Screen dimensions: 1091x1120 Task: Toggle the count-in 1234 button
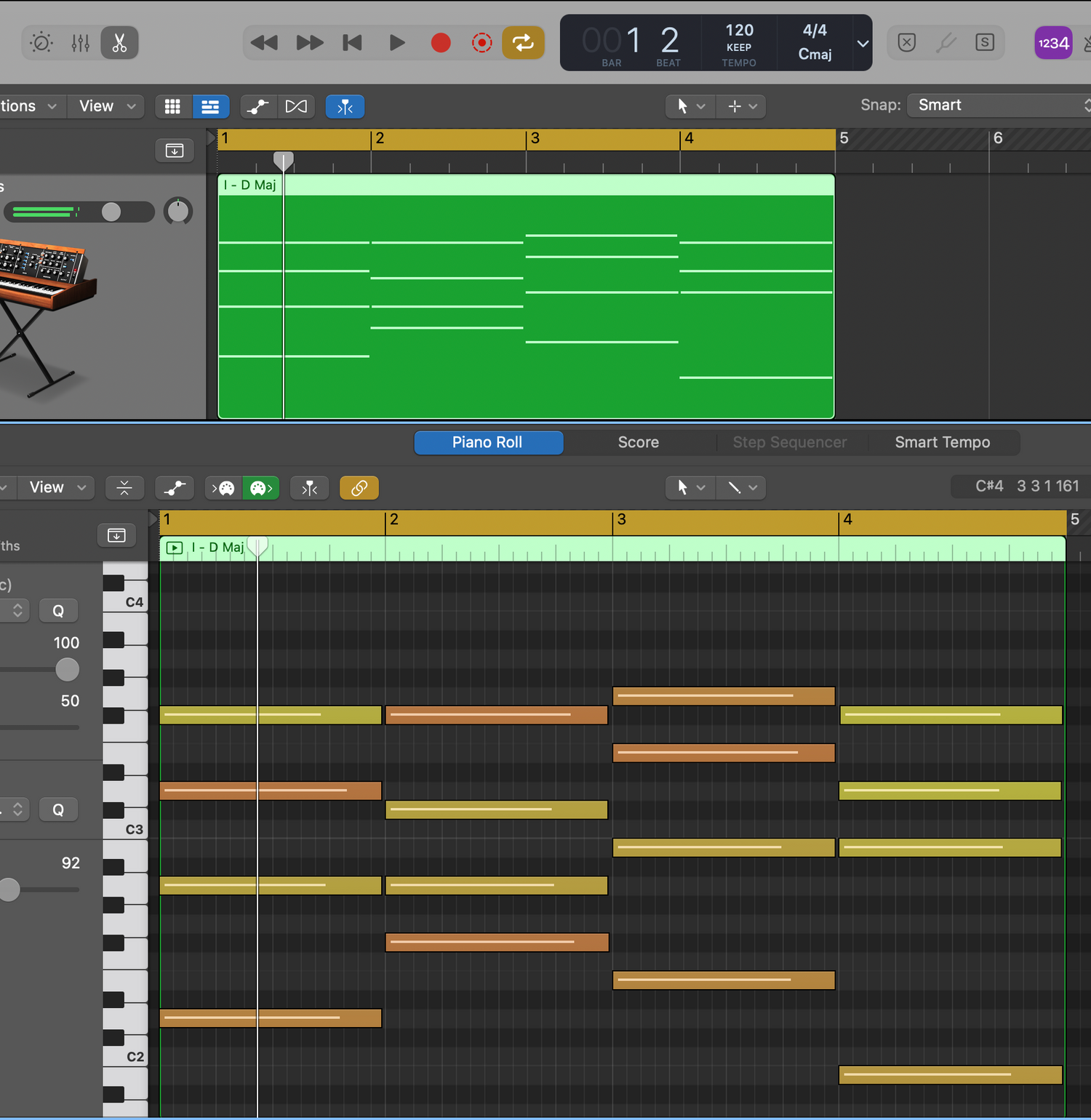point(1053,43)
